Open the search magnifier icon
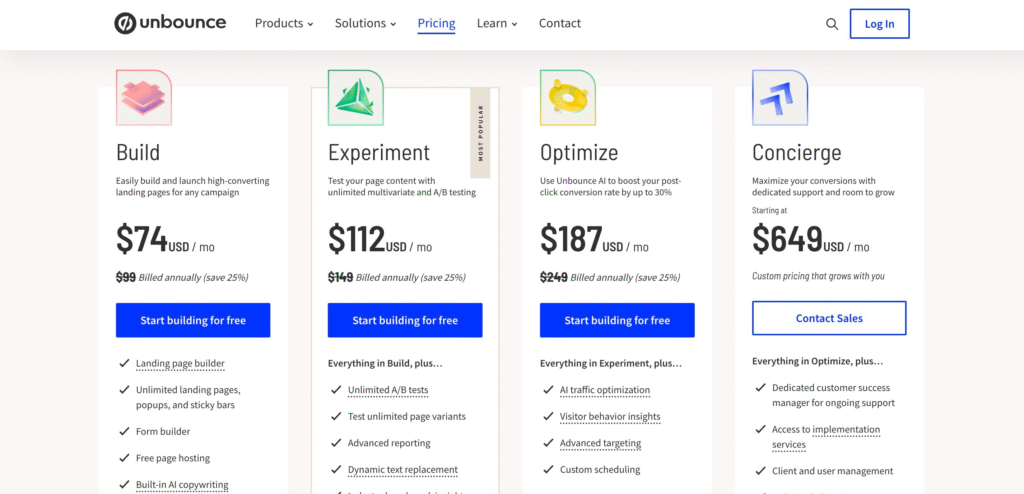This screenshot has height=494, width=1024. click(832, 24)
